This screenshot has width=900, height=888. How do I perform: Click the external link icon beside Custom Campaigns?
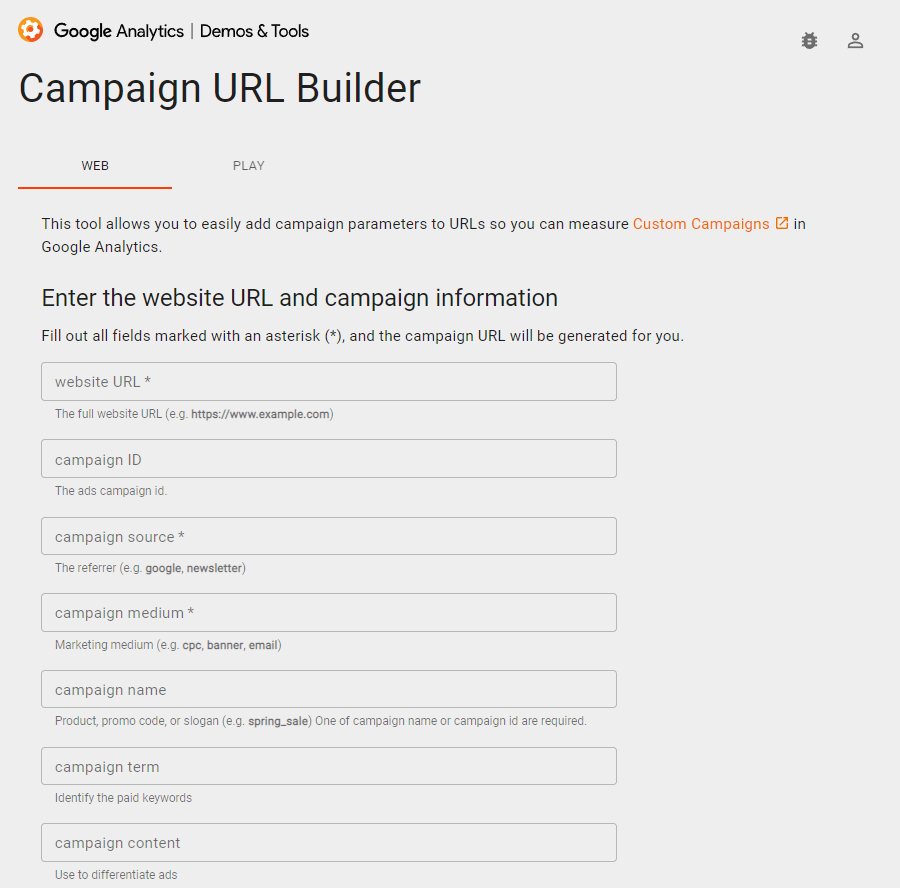click(x=782, y=223)
